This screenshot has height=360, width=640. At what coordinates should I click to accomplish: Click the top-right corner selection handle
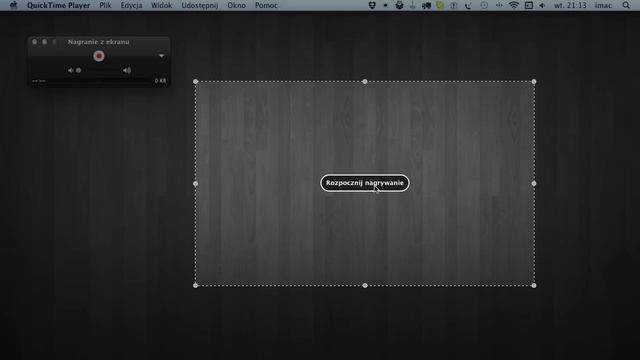534,82
